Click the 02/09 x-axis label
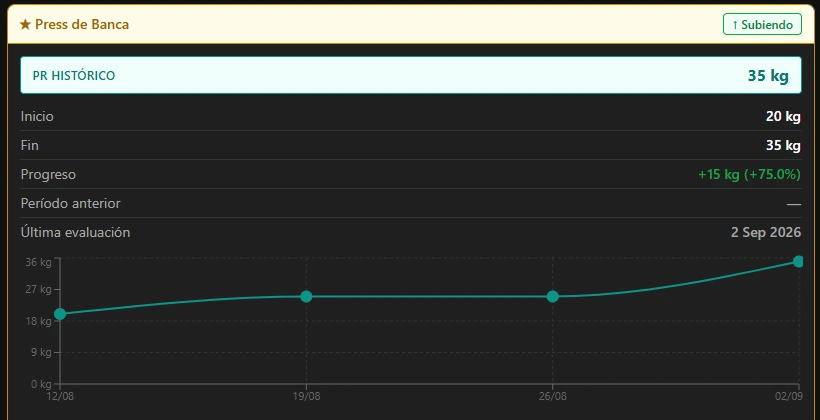This screenshot has height=420, width=820. 789,396
